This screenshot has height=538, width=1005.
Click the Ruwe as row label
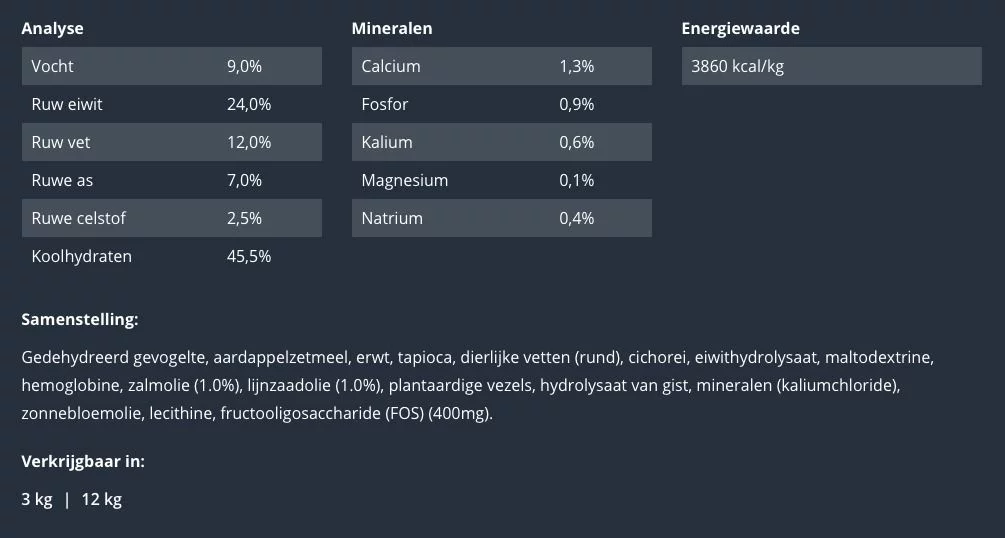(63, 180)
